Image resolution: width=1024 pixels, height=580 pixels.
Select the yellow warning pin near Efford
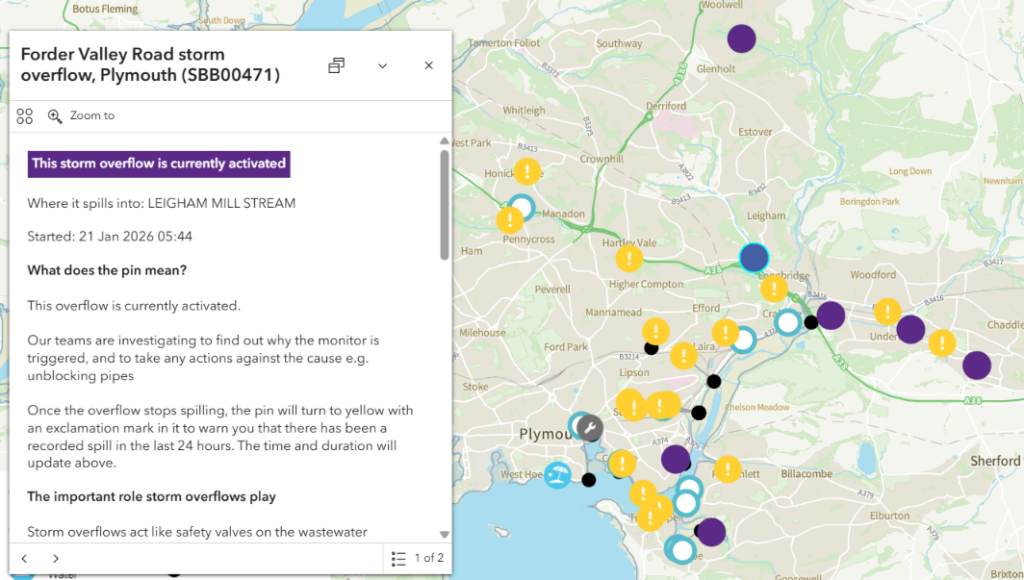click(x=725, y=333)
